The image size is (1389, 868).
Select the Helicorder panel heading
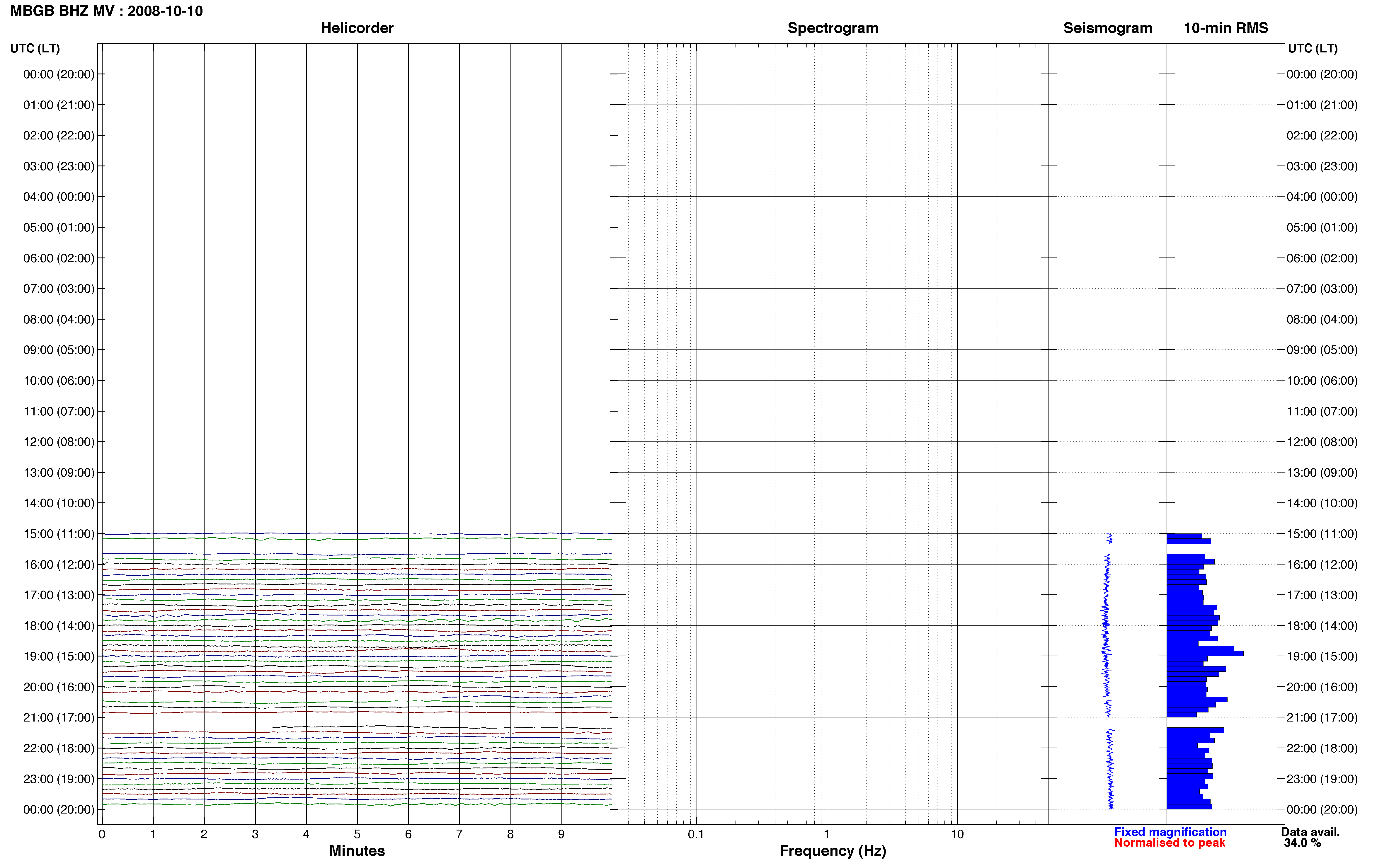pyautogui.click(x=357, y=28)
